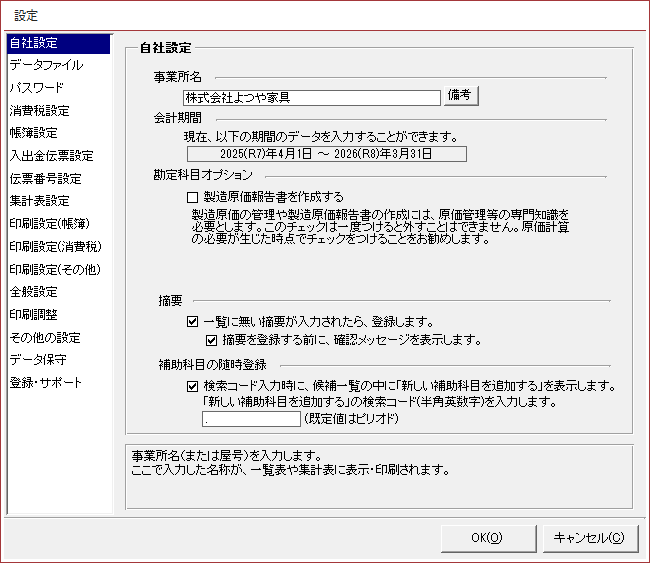Enable the 製造原価報告書を作成する checkbox

point(194,197)
